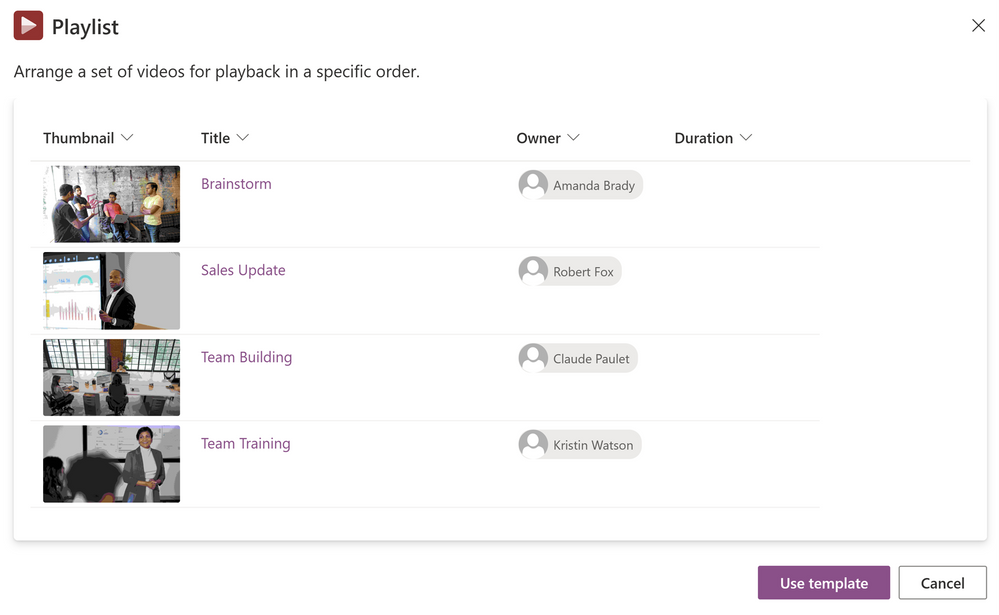Open the Title column dropdown
The image size is (999, 615).
[243, 138]
